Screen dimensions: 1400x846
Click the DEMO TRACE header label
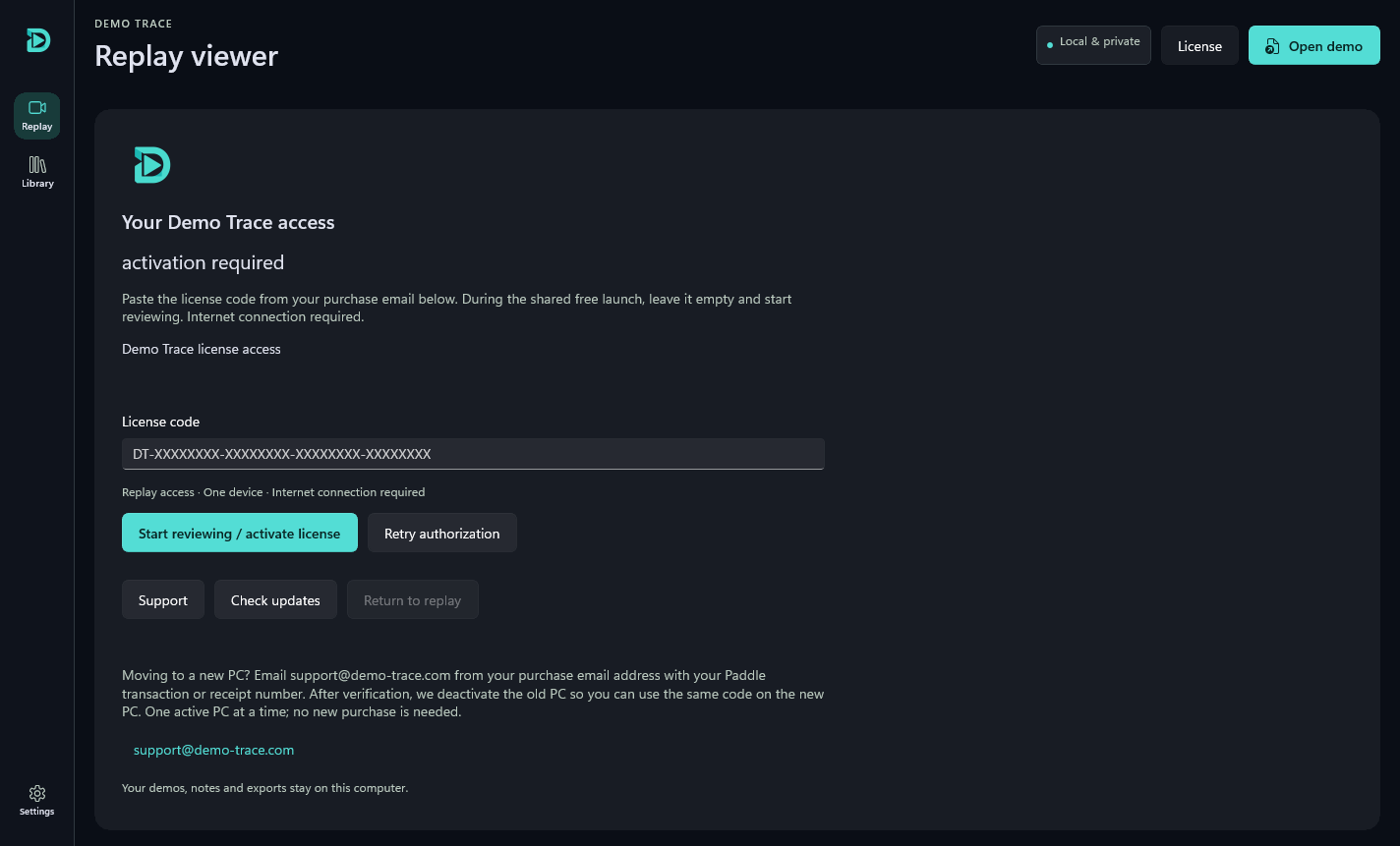point(134,24)
